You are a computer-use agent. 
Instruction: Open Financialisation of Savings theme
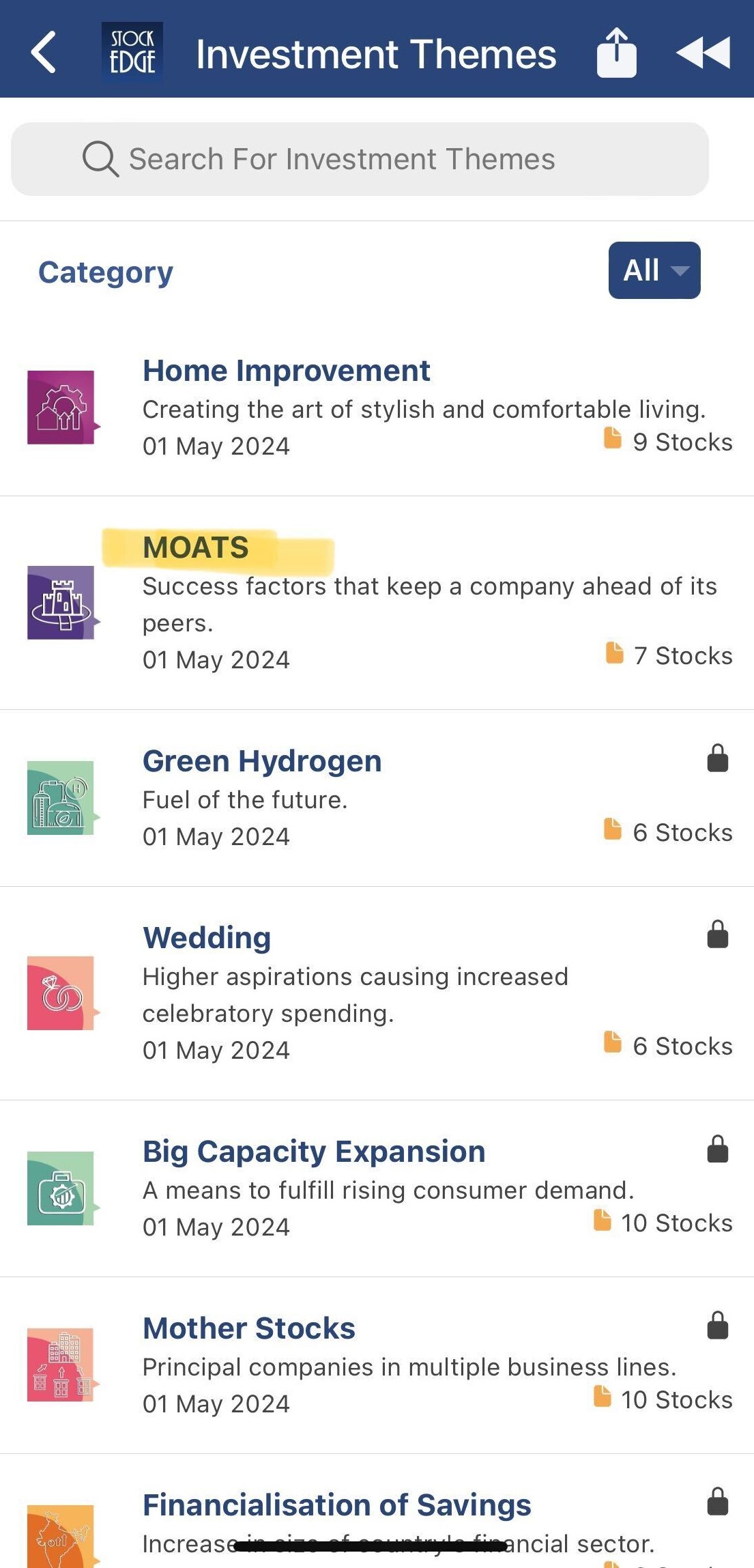tap(337, 1505)
